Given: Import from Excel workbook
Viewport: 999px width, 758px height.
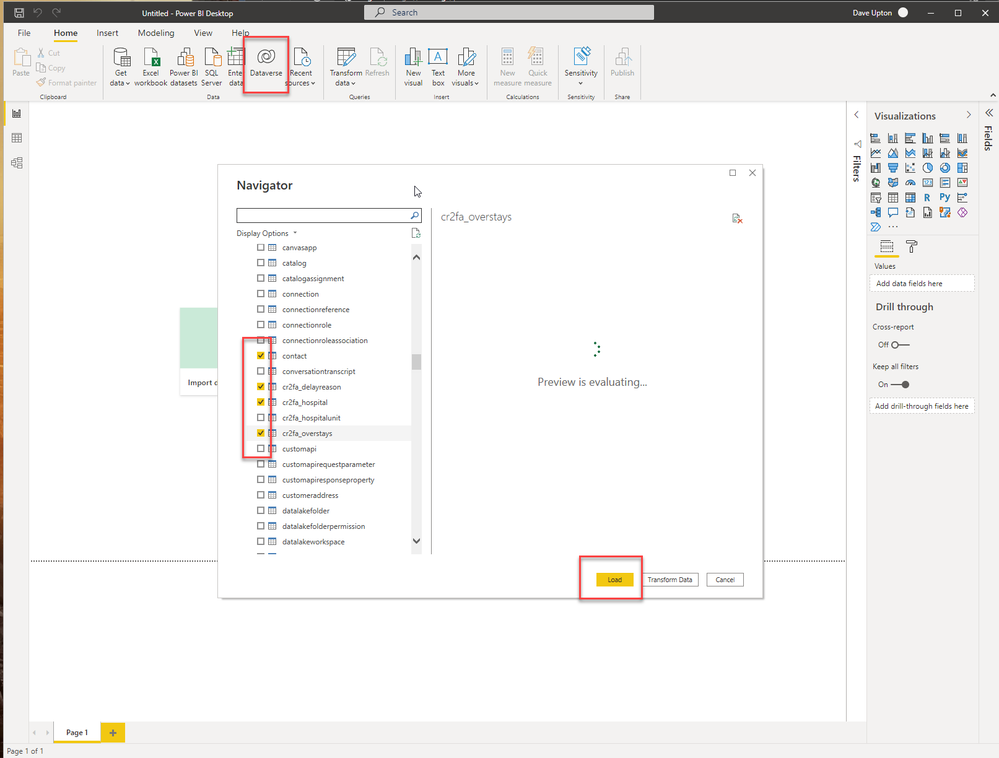Looking at the screenshot, I should tap(151, 66).
